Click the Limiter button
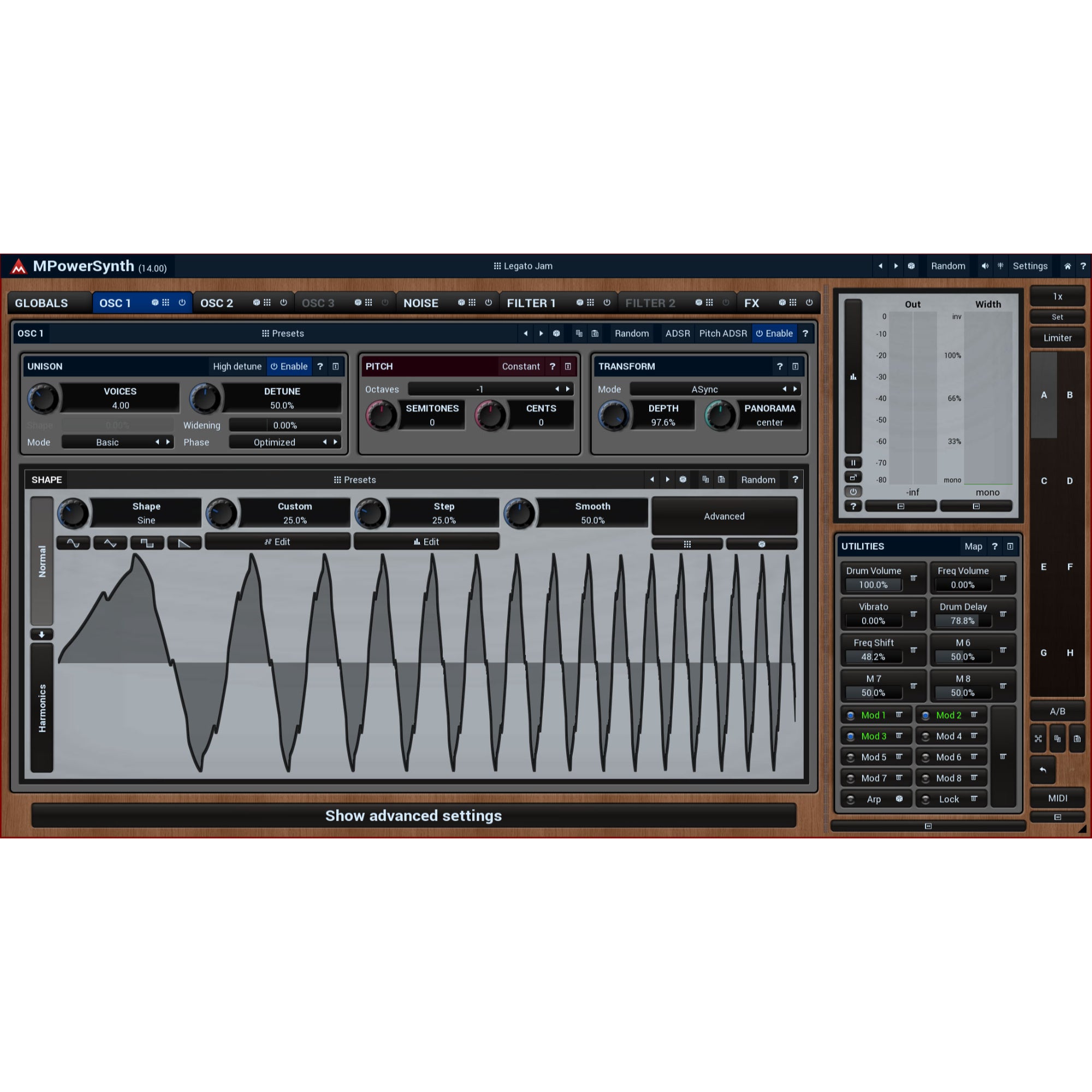Screen dimensions: 1092x1092 (x=1058, y=338)
